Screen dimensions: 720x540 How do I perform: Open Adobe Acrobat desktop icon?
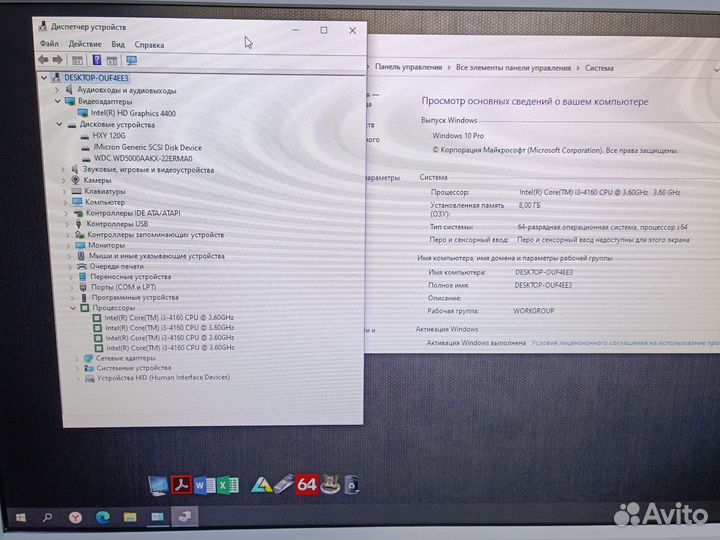[181, 486]
